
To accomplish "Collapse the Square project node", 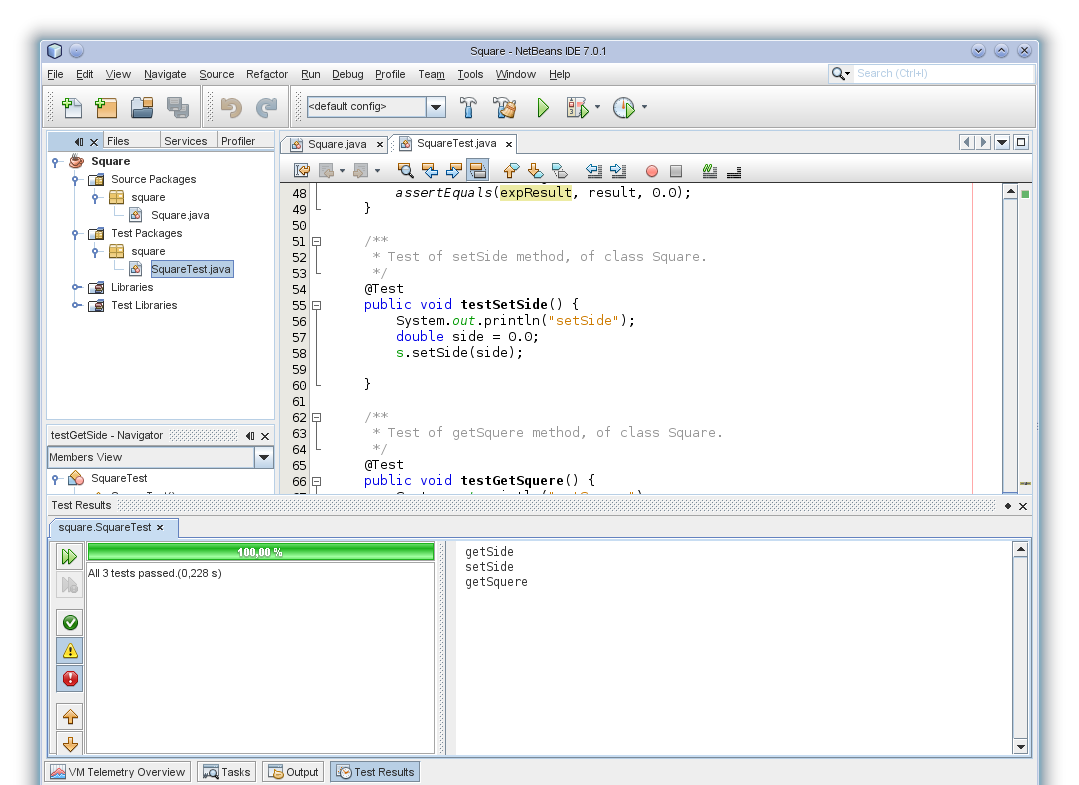I will click(55, 162).
